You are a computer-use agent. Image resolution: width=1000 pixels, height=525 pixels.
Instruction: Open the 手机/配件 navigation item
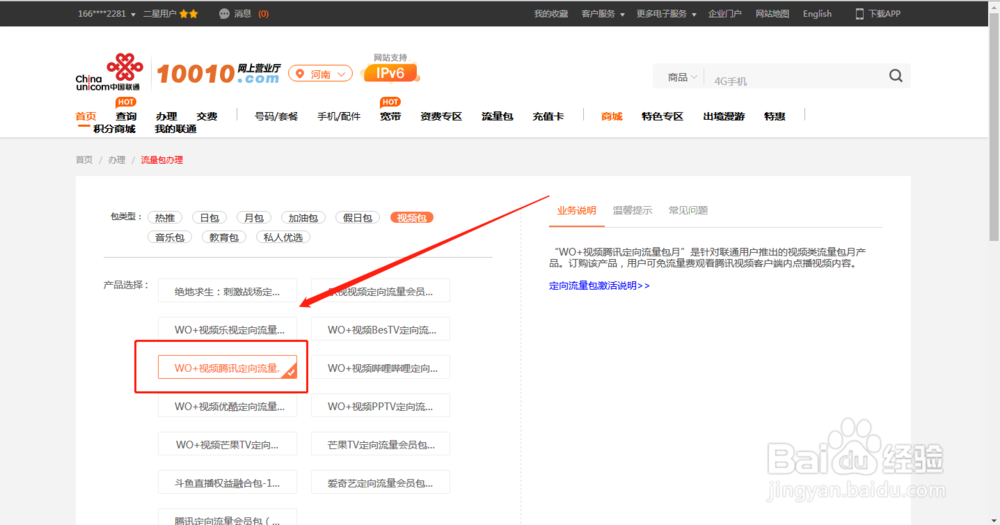339,116
